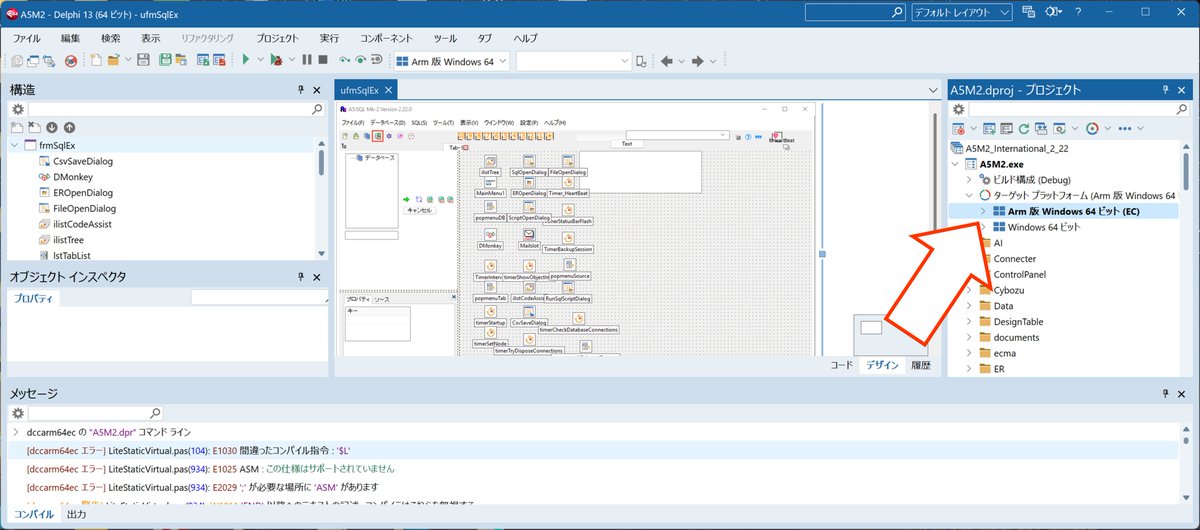Screen dimensions: 1200x530
Task: Open the 編集 menu
Action: 71,37
